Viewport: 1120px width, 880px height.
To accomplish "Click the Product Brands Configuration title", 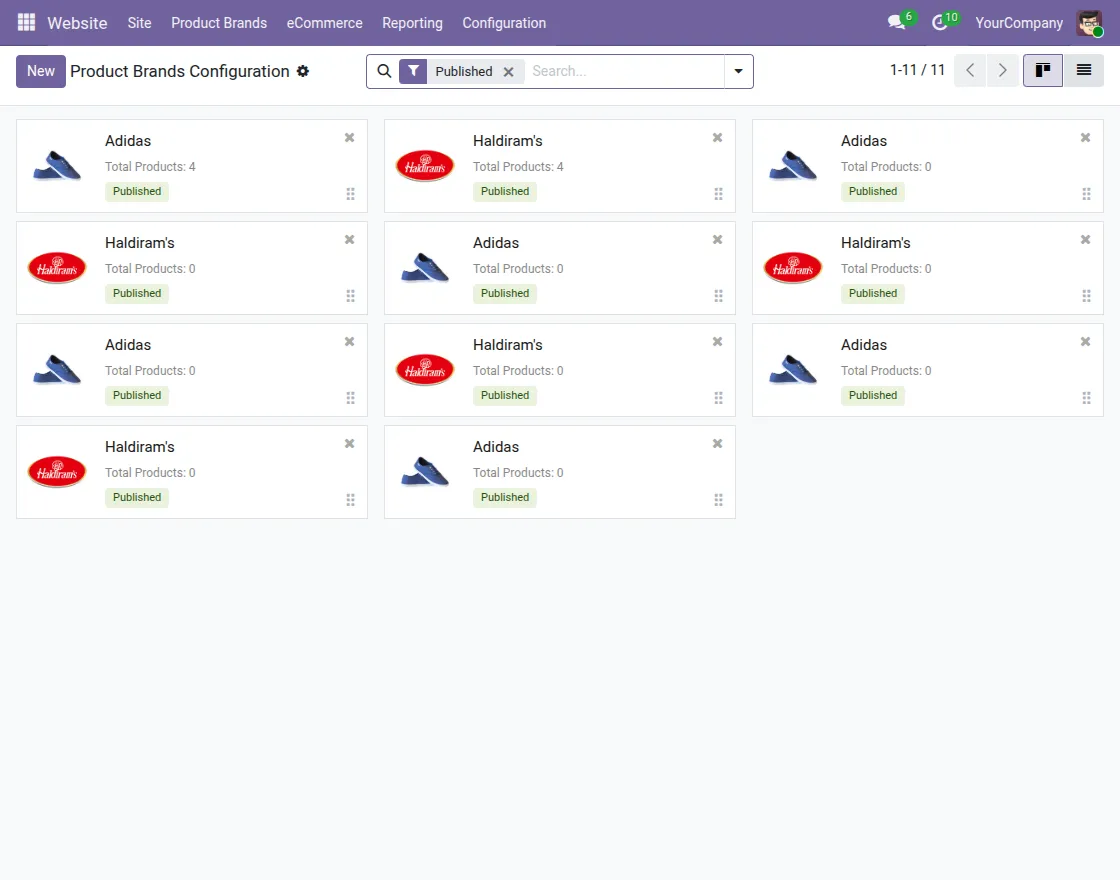I will [179, 71].
